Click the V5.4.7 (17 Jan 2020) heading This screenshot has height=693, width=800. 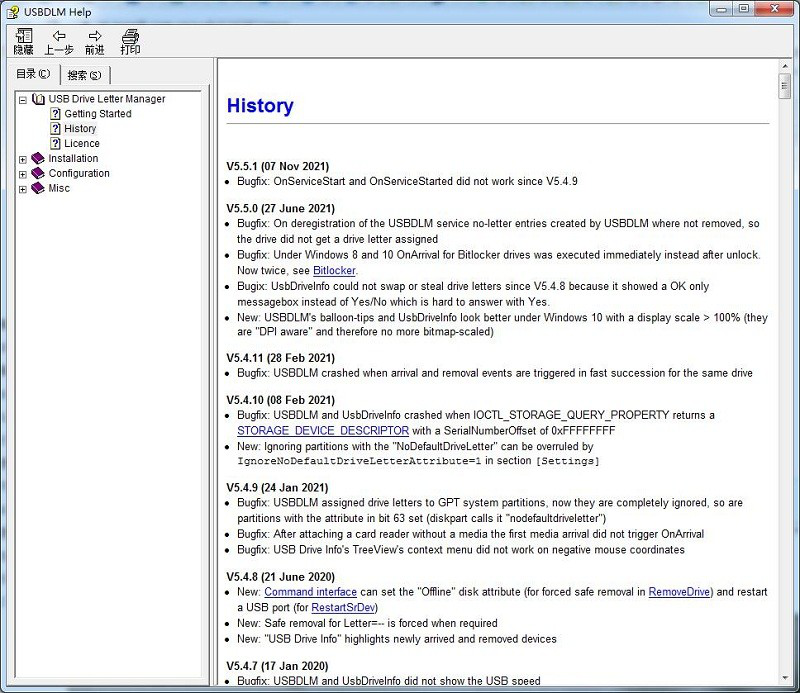278,666
